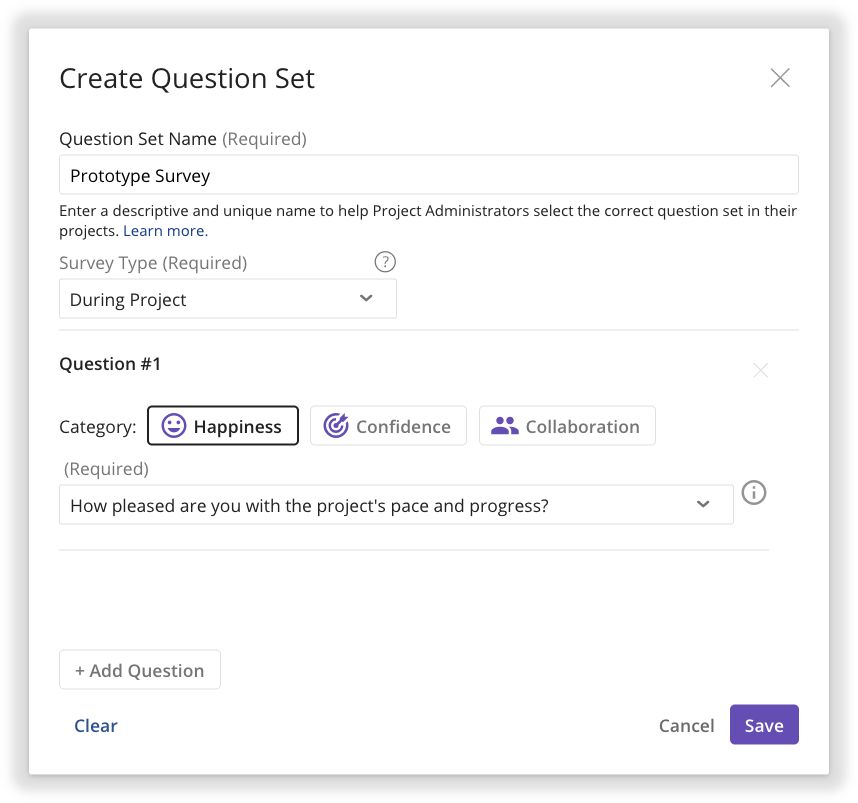This screenshot has width=858, height=803.
Task: Select the Happiness category
Action: 222,425
